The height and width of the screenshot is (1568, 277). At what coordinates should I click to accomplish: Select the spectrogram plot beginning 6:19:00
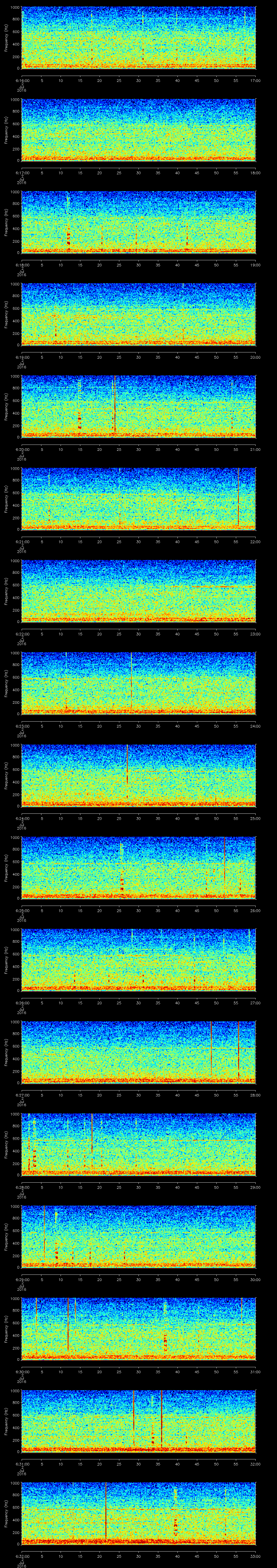(138, 315)
